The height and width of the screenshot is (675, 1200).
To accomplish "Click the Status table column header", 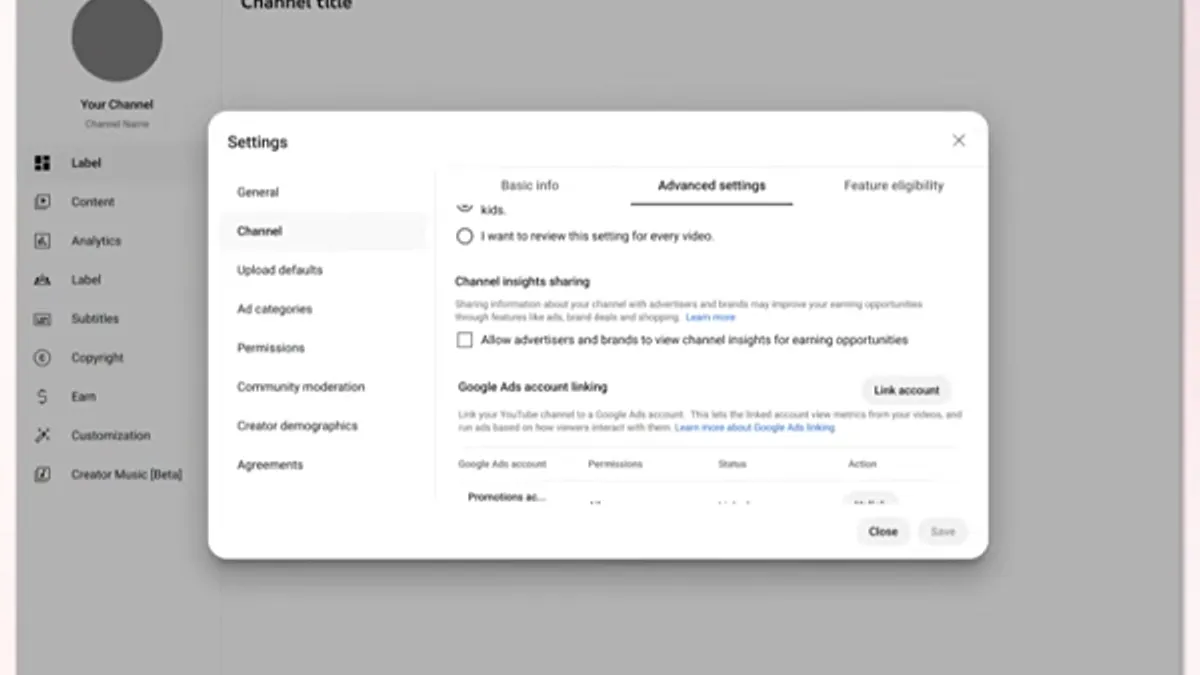I will 732,464.
